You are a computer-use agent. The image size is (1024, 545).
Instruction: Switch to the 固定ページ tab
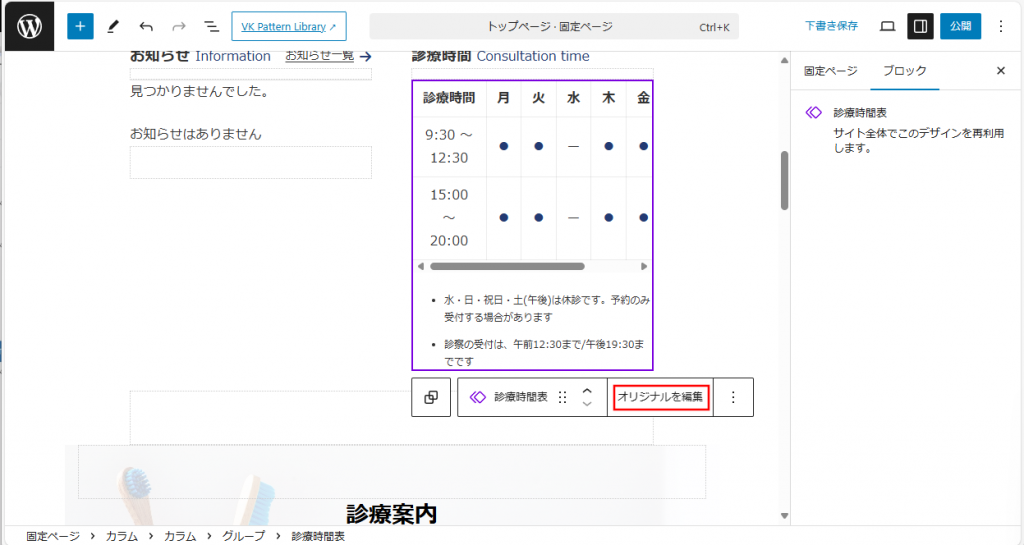click(x=830, y=71)
